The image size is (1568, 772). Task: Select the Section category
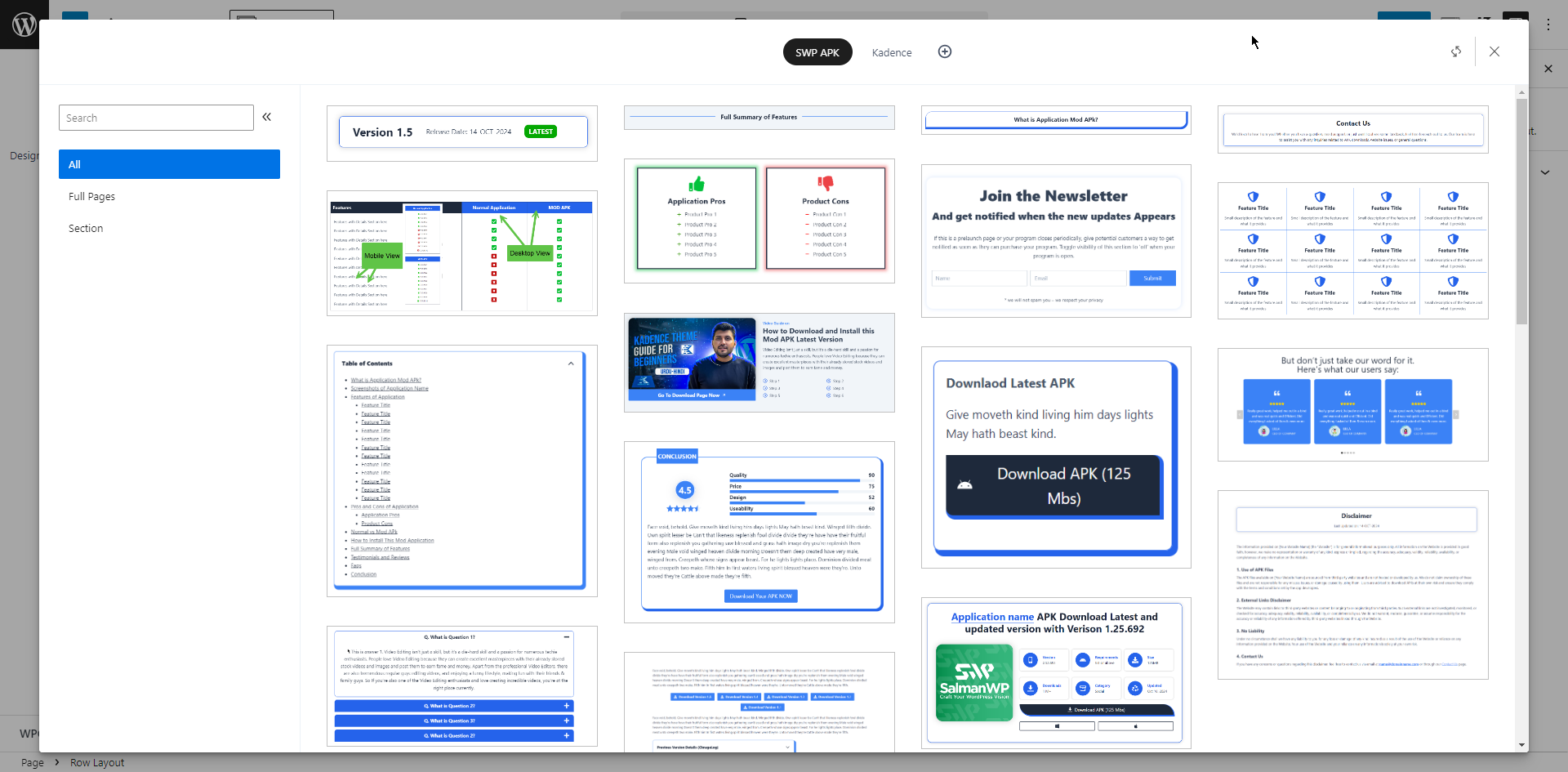169,228
